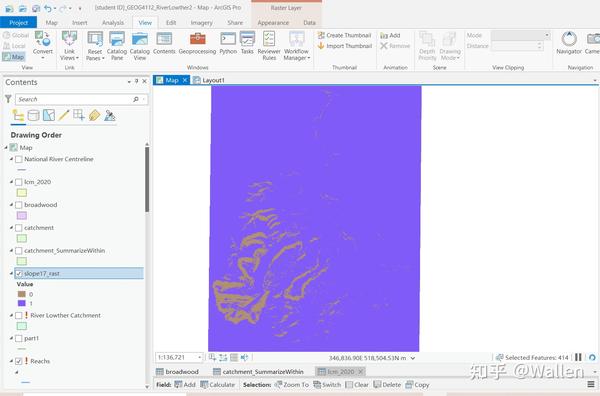
Task: Open the Layout1 view tab
Action: (209, 80)
